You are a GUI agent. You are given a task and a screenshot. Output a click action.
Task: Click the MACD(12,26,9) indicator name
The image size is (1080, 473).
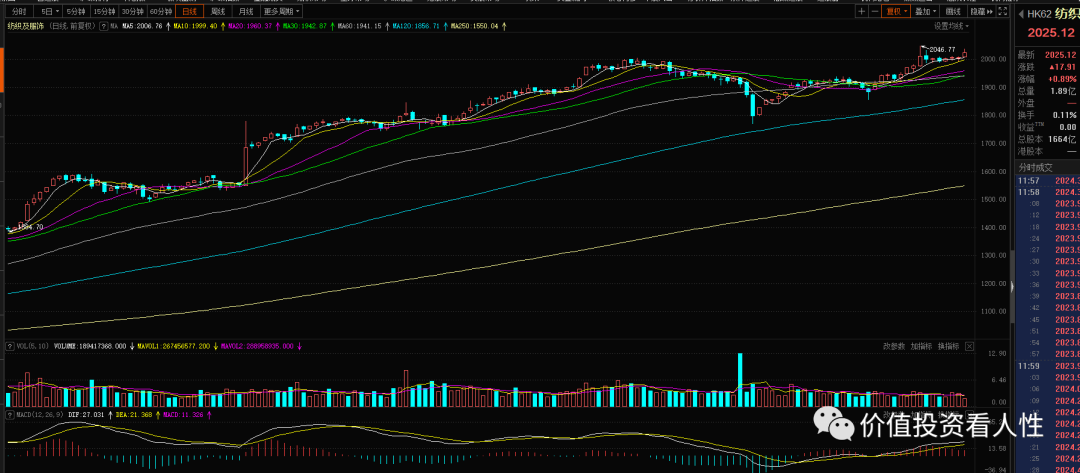40,414
